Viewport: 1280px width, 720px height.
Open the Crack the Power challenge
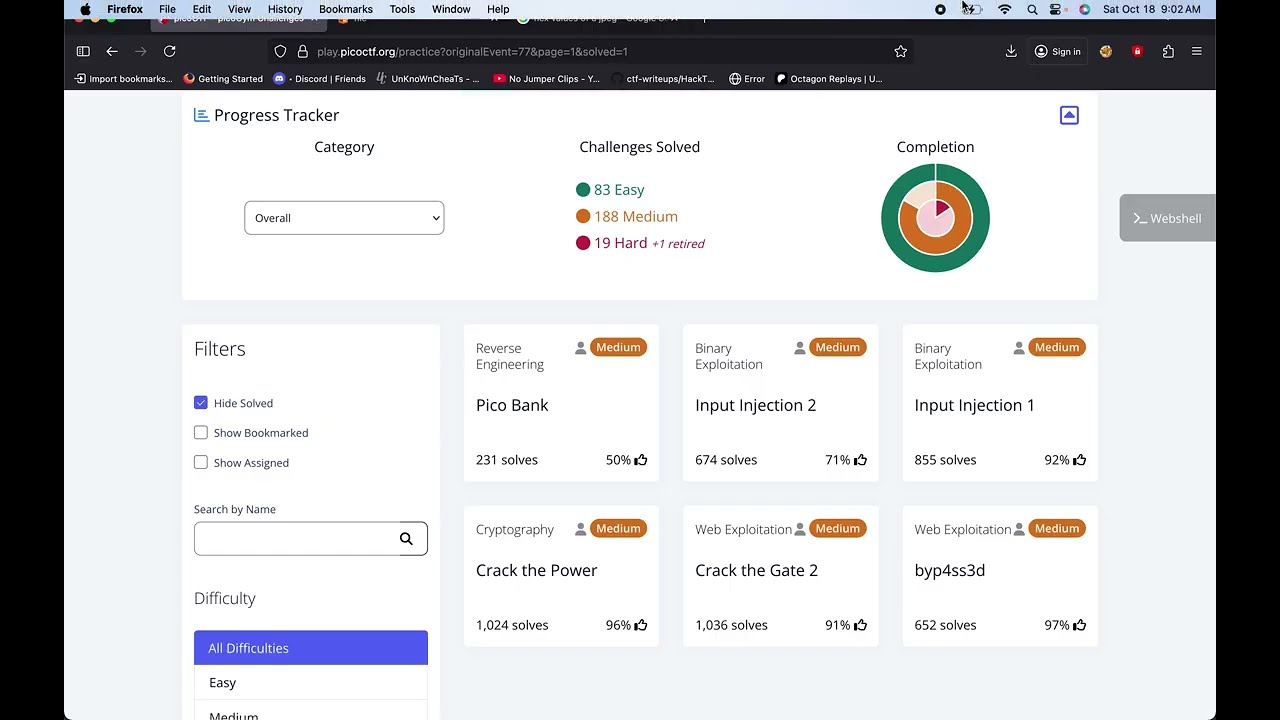point(536,570)
